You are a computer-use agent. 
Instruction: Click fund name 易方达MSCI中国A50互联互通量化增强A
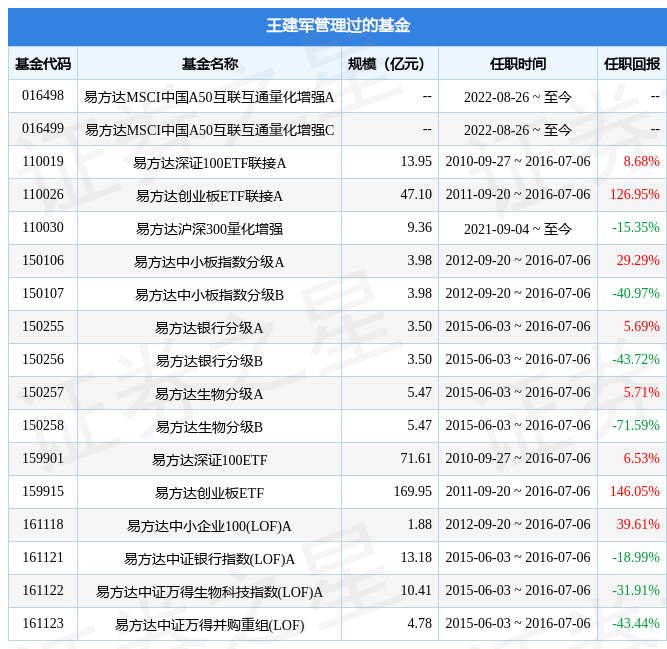click(209, 97)
